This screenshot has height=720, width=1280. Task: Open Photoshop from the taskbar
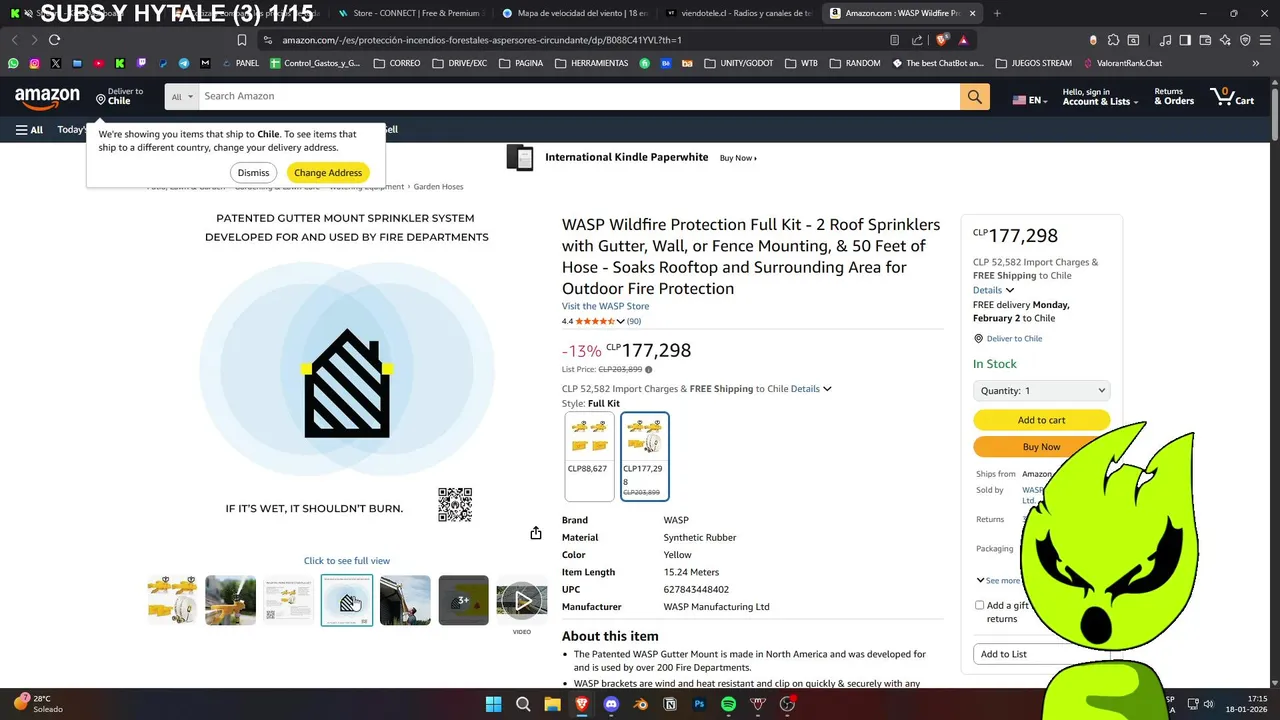699,704
